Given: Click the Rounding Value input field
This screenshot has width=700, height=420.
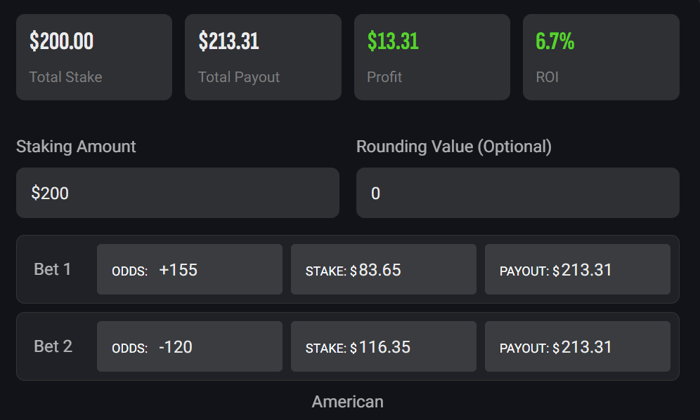Looking at the screenshot, I should pyautogui.click(x=517, y=193).
